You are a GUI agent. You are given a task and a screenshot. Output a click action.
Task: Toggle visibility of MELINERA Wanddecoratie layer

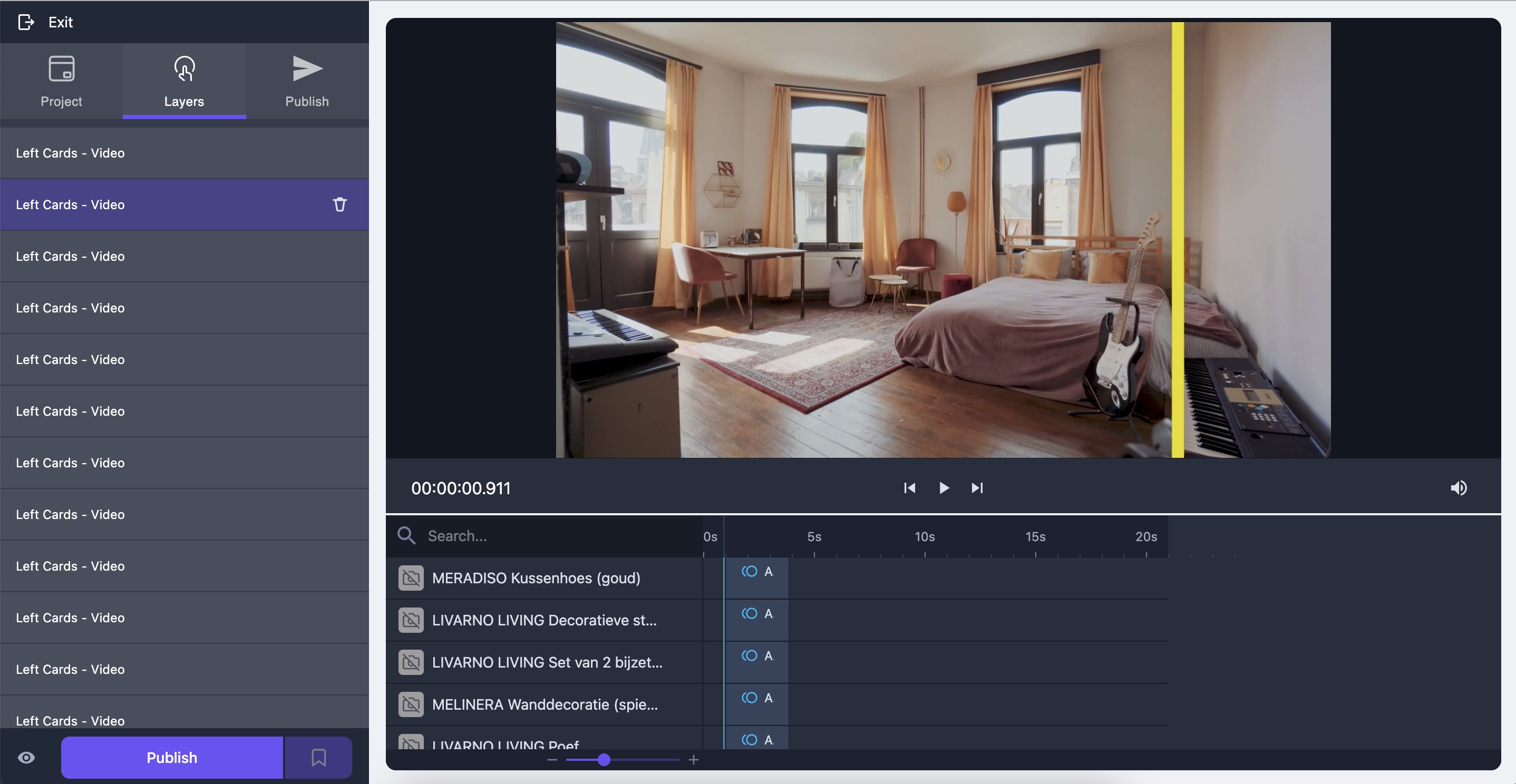[411, 704]
